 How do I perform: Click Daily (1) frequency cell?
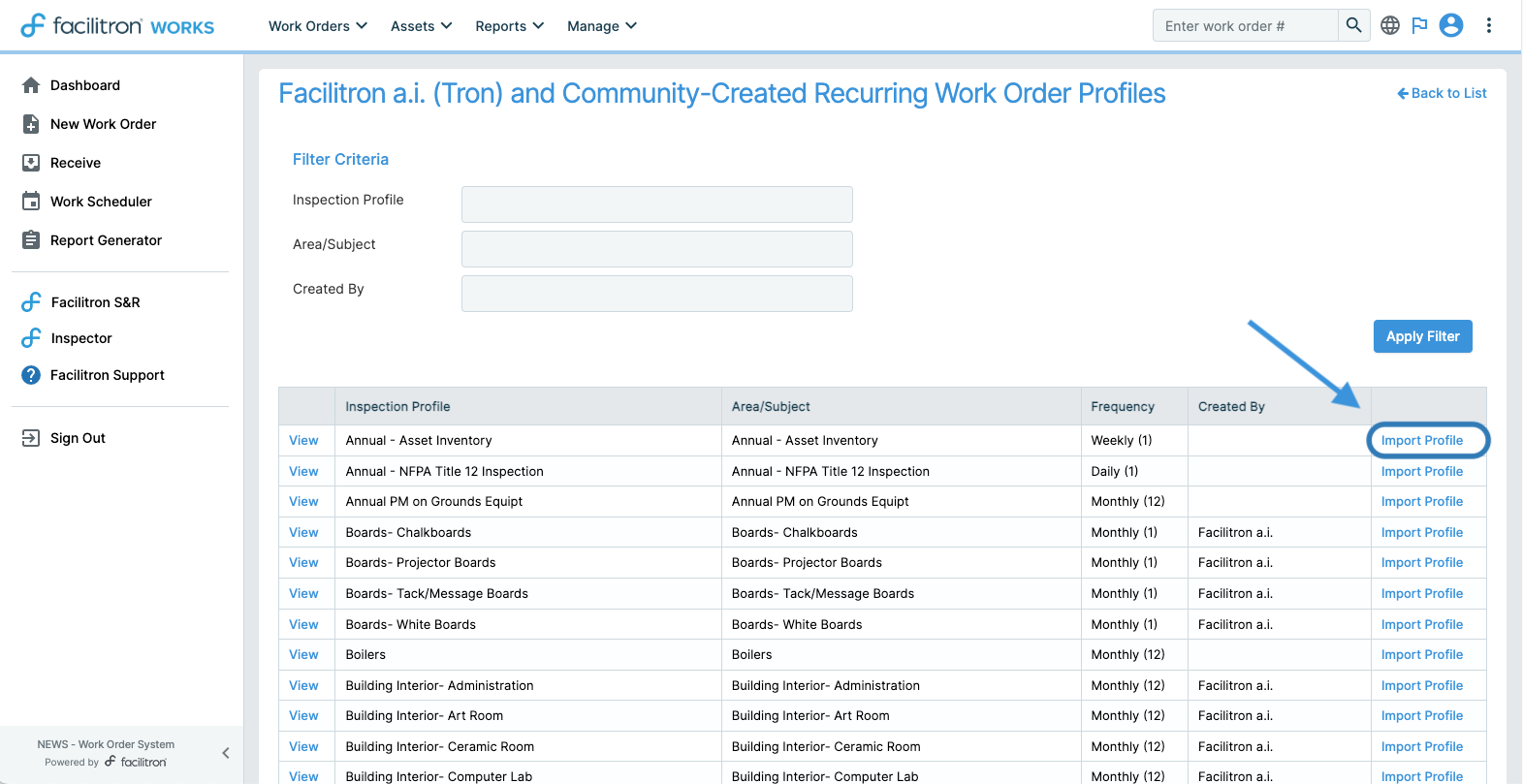click(1134, 471)
